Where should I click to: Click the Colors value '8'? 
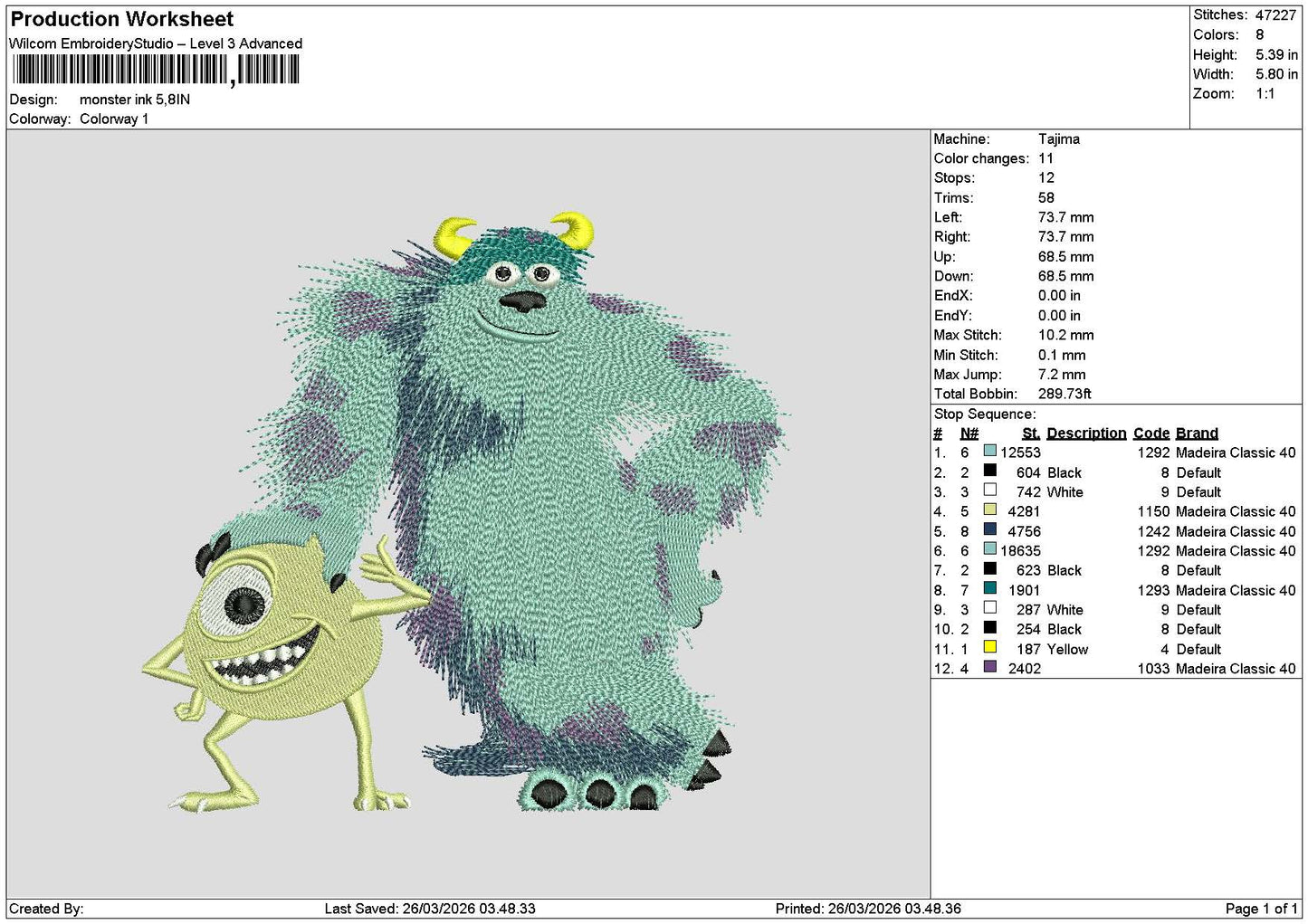point(1260,34)
